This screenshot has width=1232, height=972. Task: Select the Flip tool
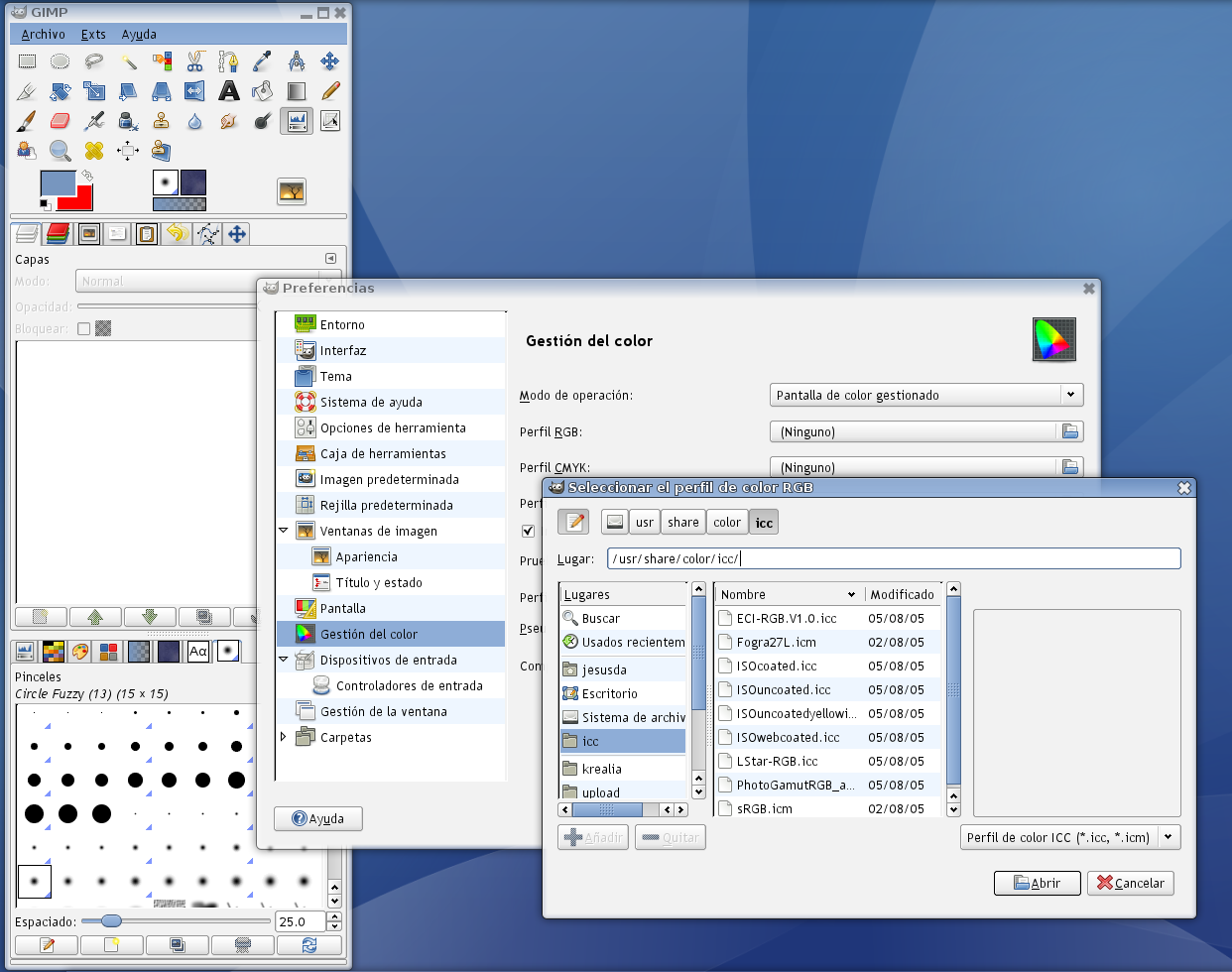[195, 91]
